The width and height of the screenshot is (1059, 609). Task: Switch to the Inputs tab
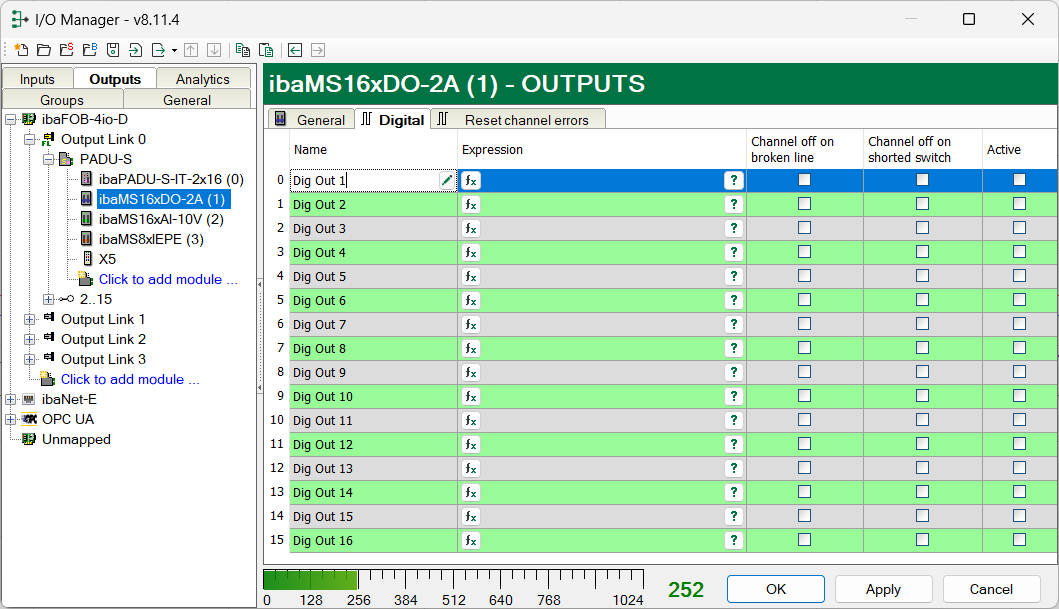(x=37, y=79)
